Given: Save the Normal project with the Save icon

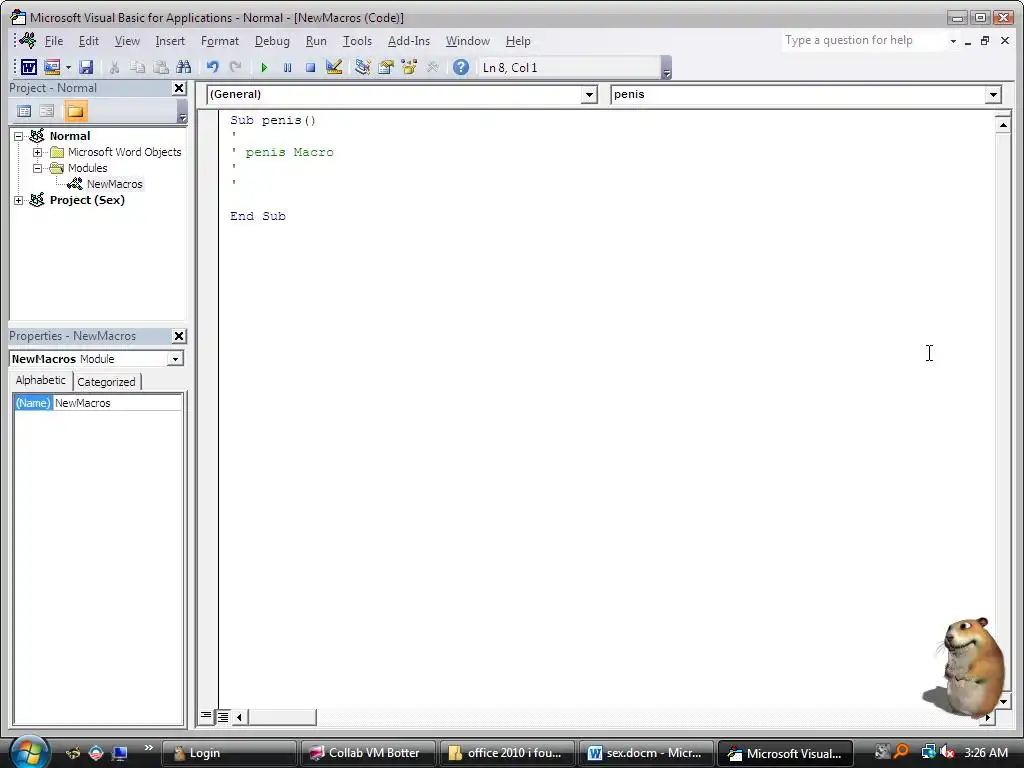Looking at the screenshot, I should [x=86, y=67].
